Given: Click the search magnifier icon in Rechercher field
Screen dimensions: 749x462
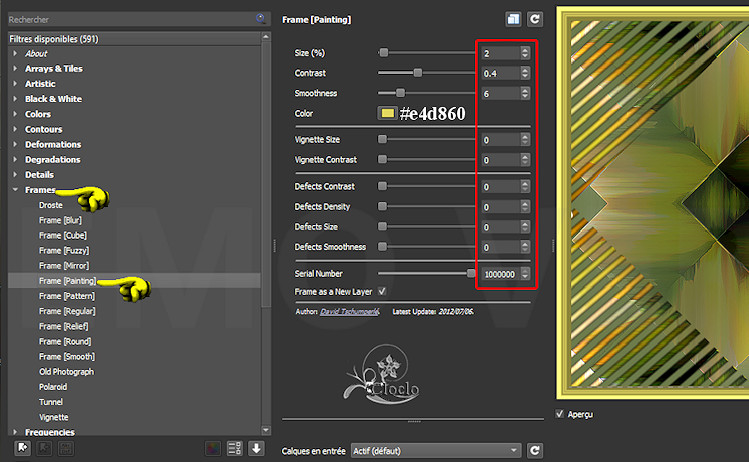Looking at the screenshot, I should (x=261, y=18).
